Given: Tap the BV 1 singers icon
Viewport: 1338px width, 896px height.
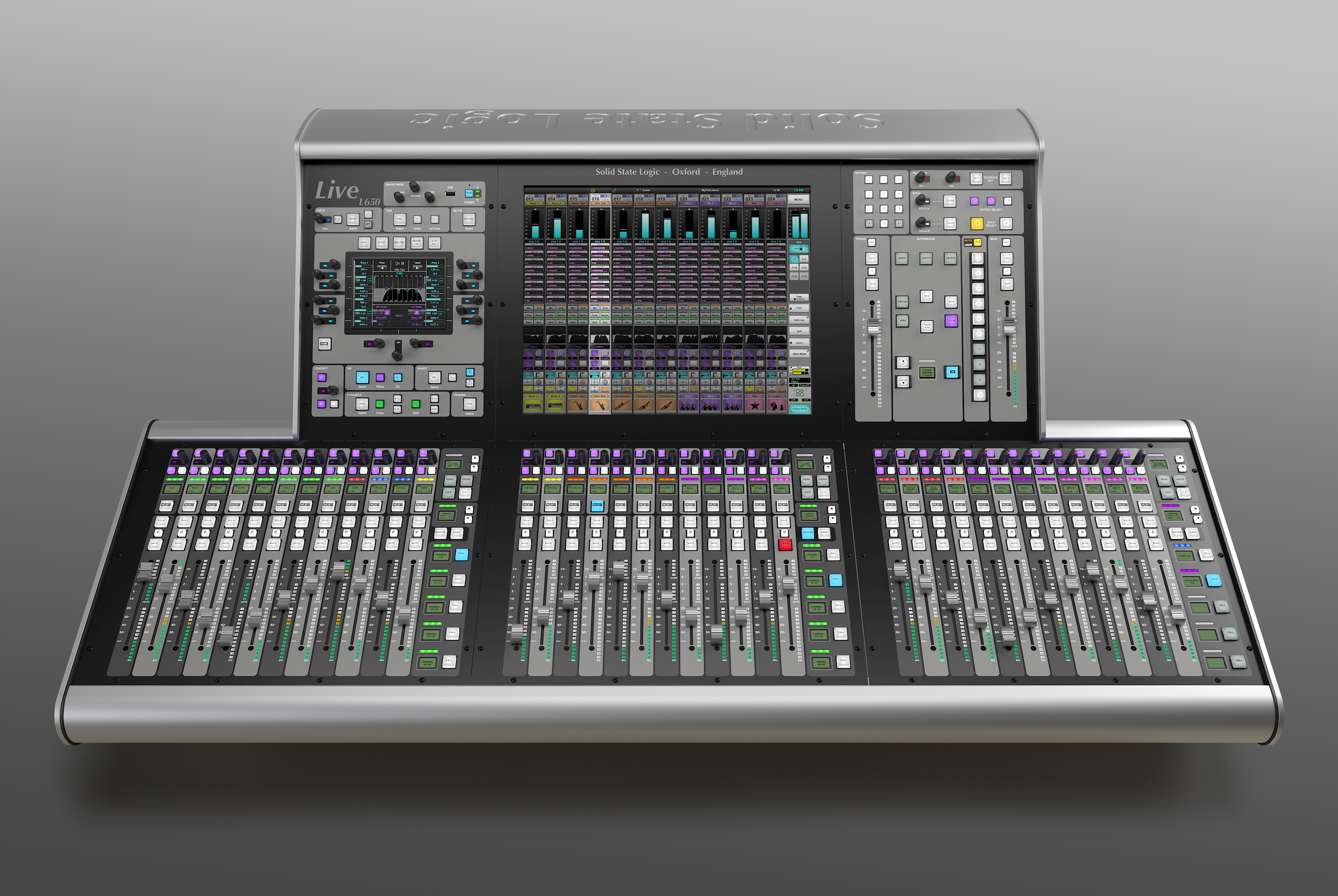Looking at the screenshot, I should [x=688, y=405].
